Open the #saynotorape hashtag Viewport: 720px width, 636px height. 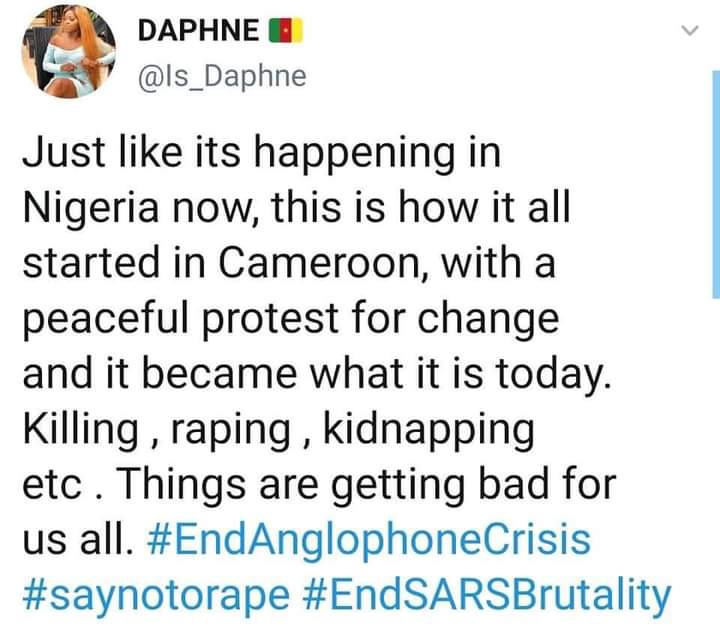156,595
